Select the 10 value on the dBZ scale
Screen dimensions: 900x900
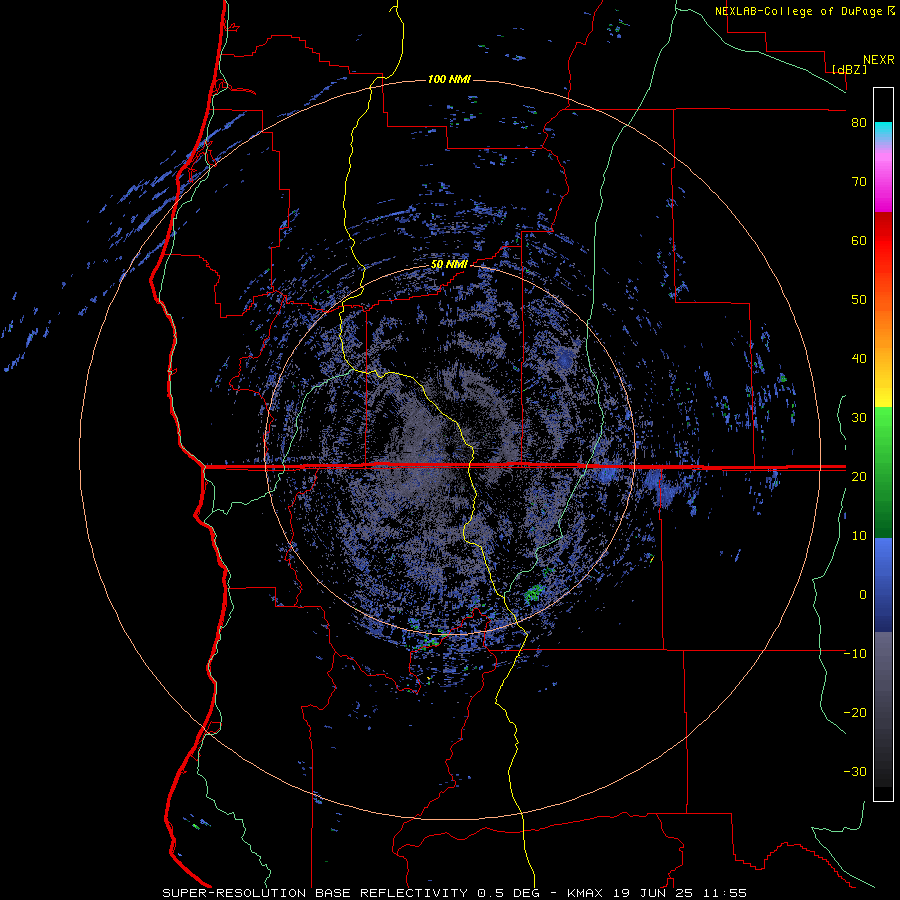tap(859, 536)
